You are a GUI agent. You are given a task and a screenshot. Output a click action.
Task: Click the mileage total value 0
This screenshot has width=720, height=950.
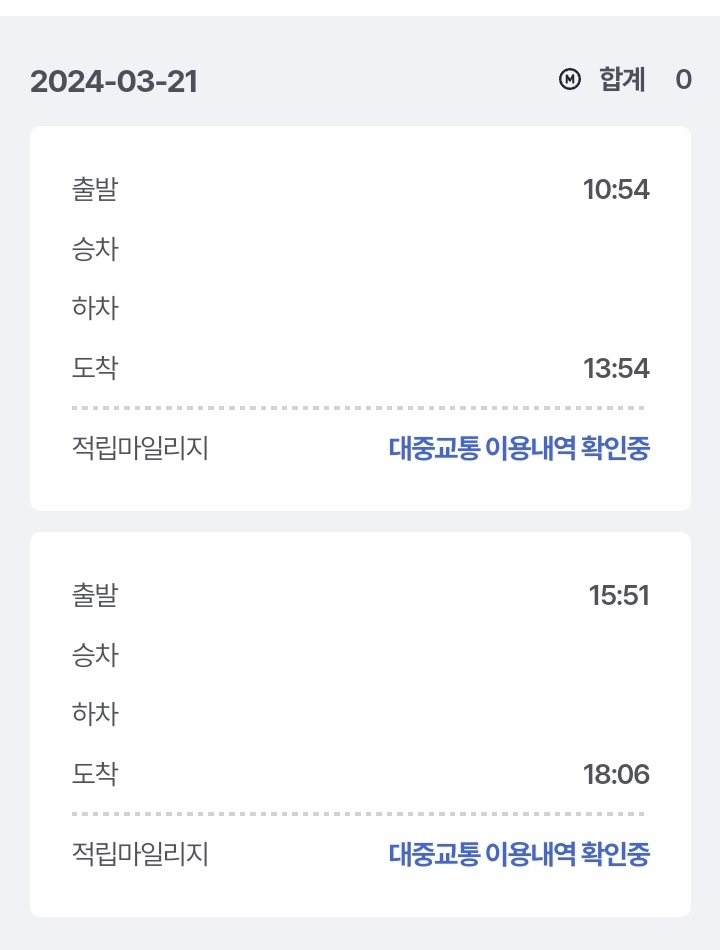tap(683, 80)
